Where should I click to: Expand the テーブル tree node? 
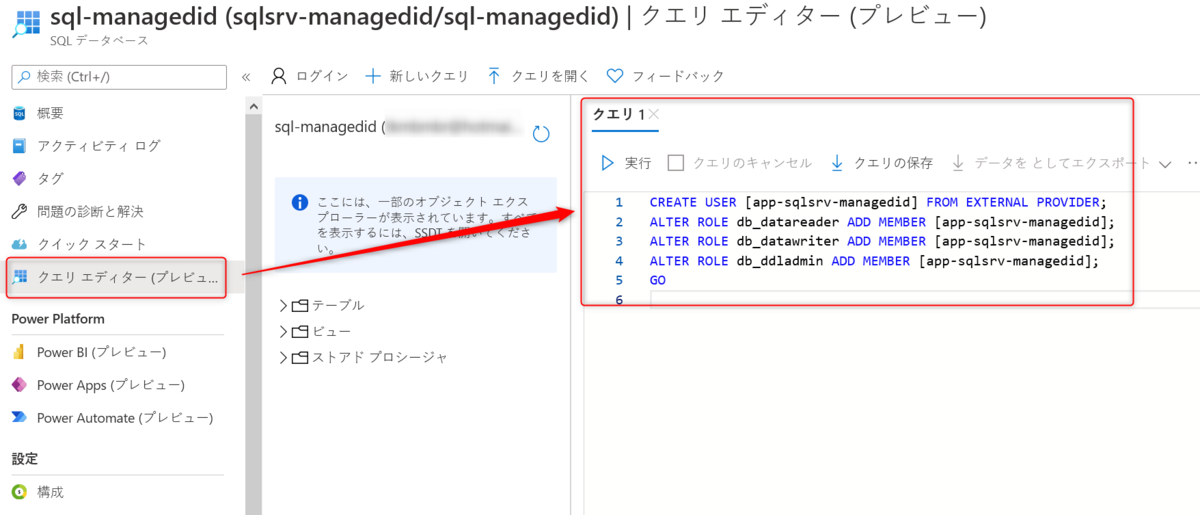click(283, 305)
